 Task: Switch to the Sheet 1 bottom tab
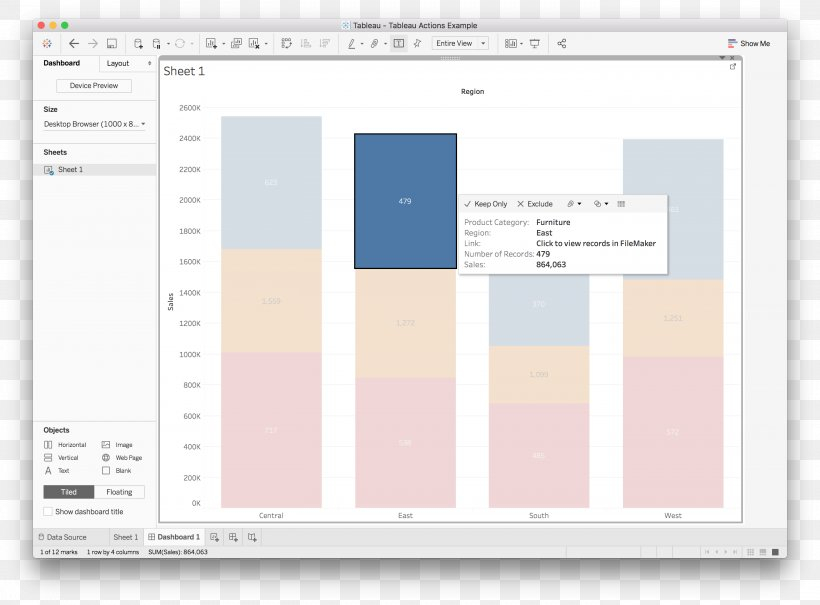click(x=126, y=537)
